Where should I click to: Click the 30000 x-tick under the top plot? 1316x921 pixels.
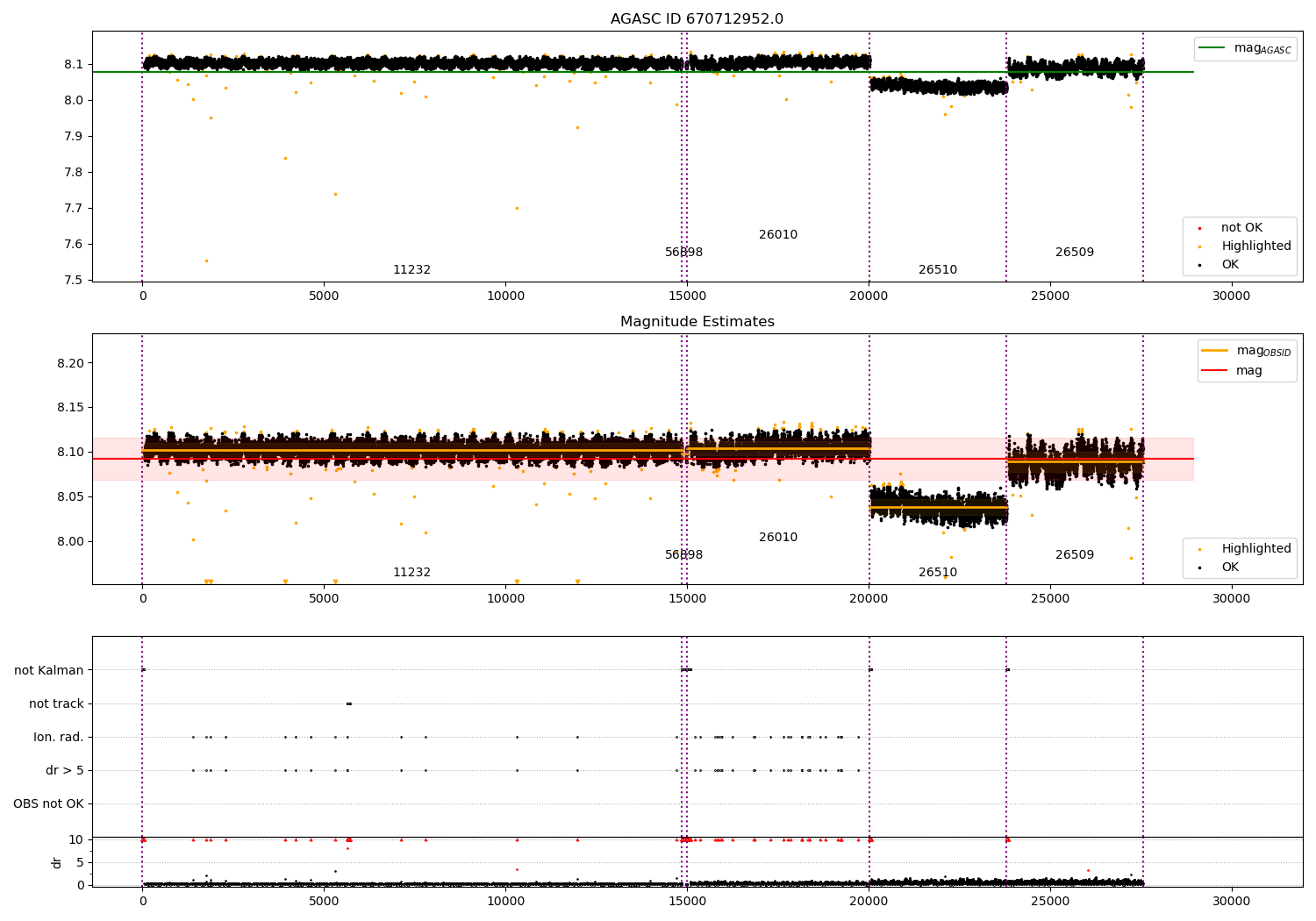(x=1232, y=296)
